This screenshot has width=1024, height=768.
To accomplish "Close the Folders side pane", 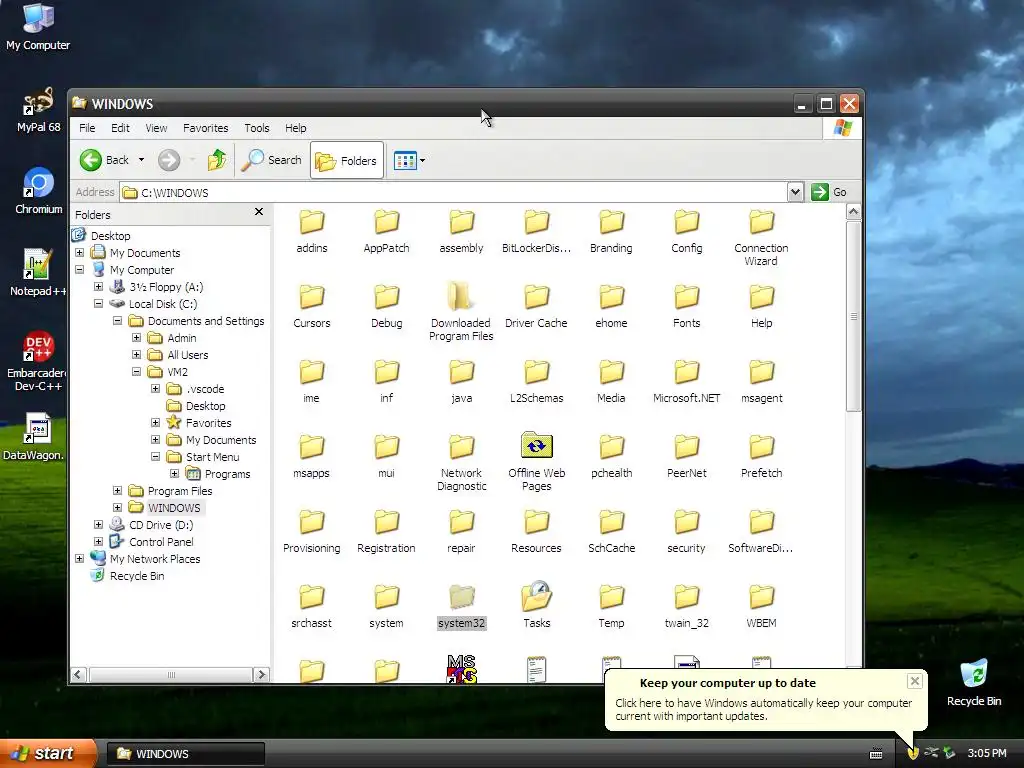I will [259, 212].
